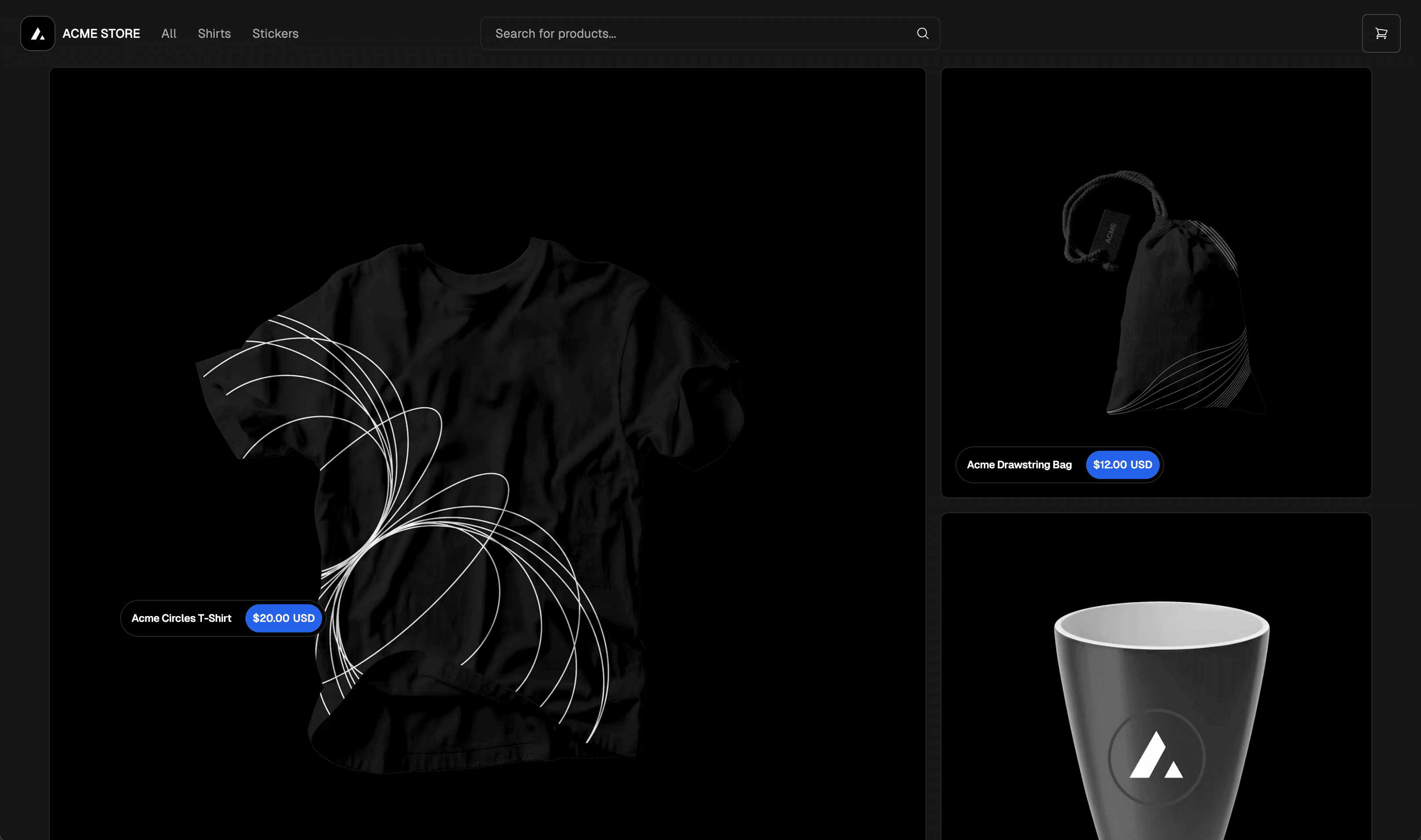Open the Acme Drawstring Bag label
Screen dimensions: 1421x840
point(1018,465)
